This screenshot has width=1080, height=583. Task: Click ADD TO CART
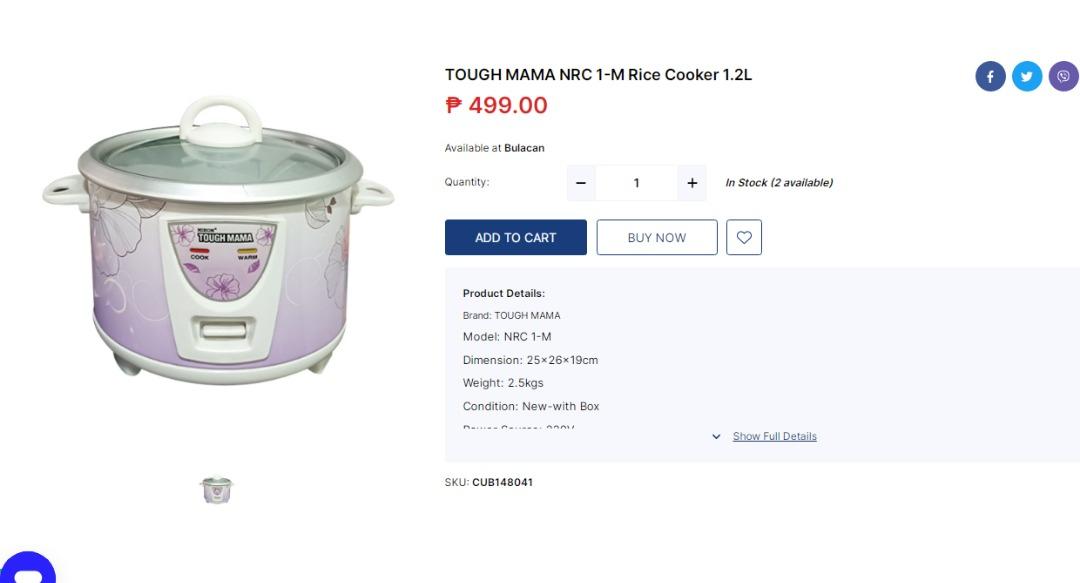pos(515,237)
